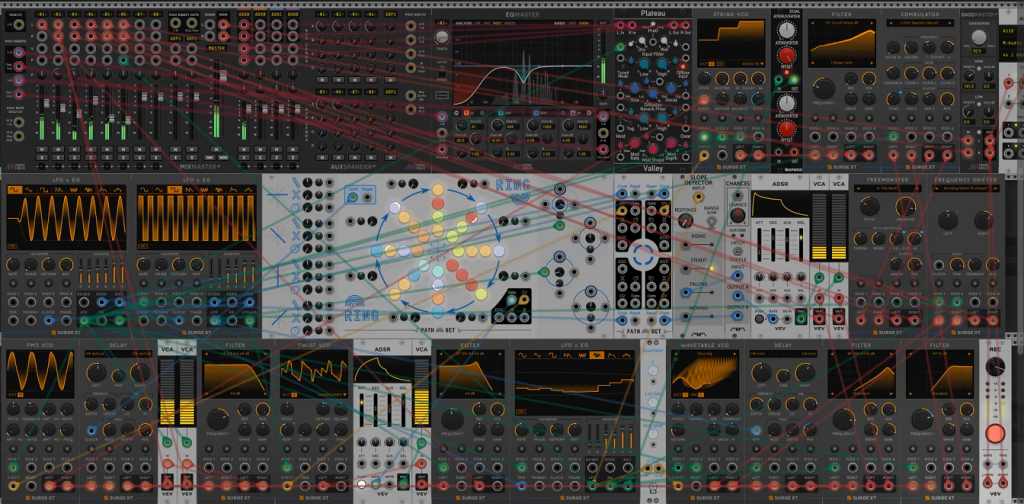Select sawtooth shape on the sine-displaying LFO x EG

point(59,189)
